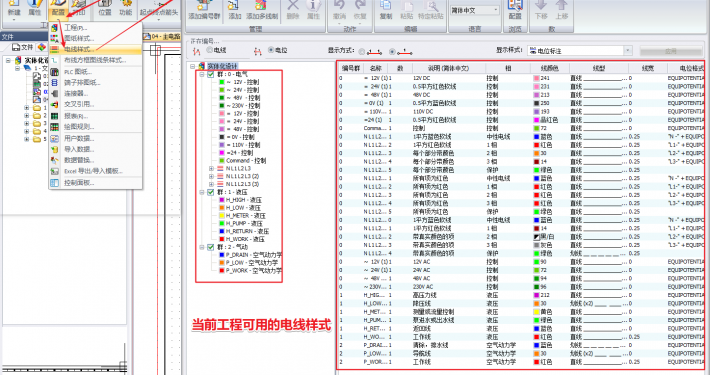Click the 上移 (move up) arrow icon
Image resolution: width=710 pixels, height=375 pixels.
pyautogui.click(x=561, y=5)
